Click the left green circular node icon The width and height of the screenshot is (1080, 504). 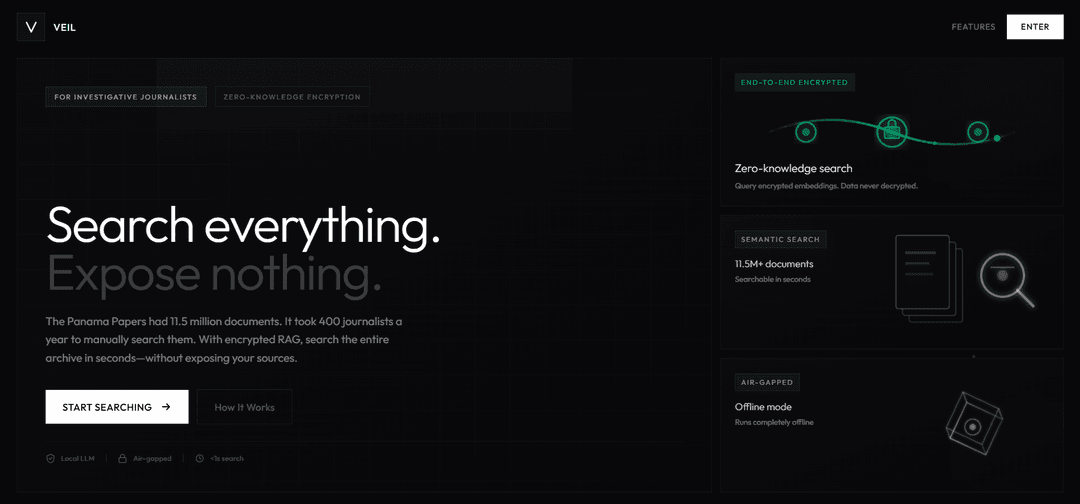(804, 130)
